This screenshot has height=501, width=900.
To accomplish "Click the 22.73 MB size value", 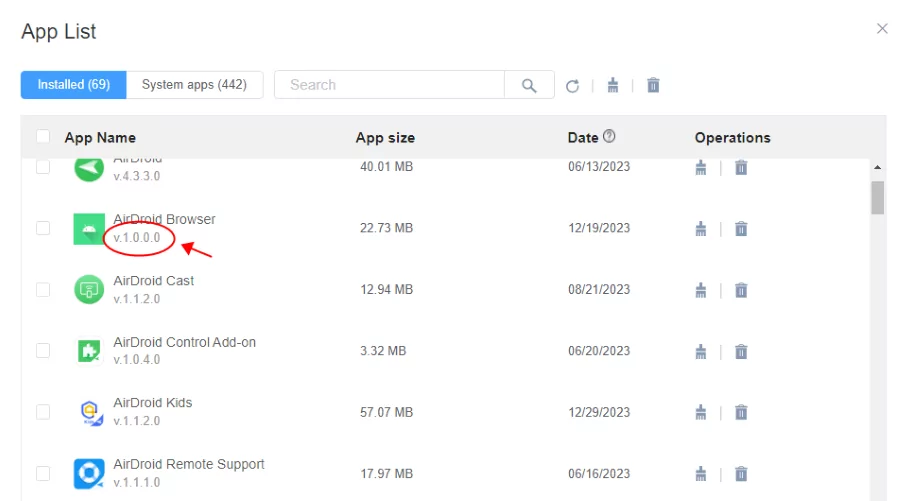I will (386, 228).
